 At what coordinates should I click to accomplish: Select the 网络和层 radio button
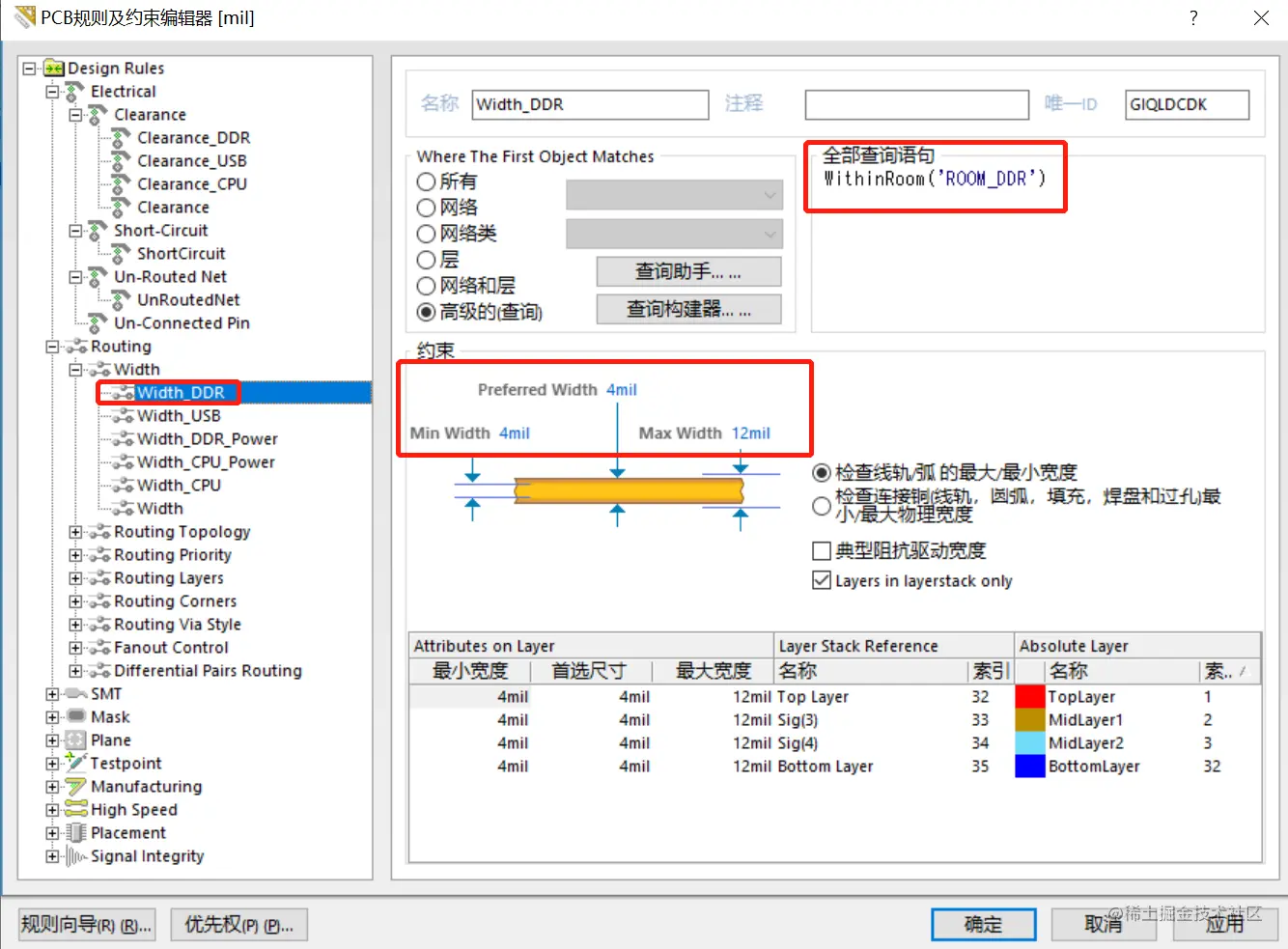[426, 286]
